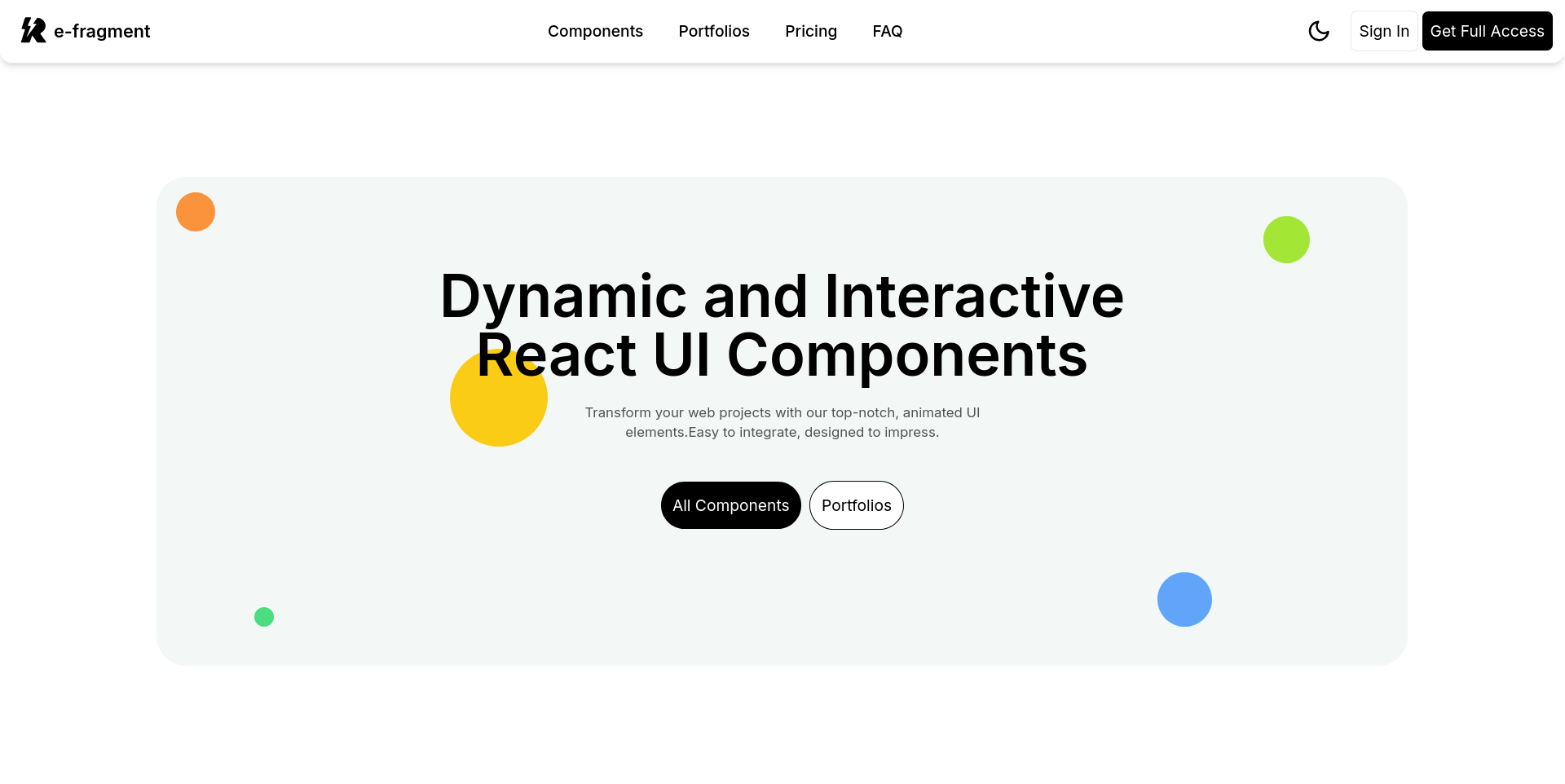
Task: Click the Sign In button
Action: 1384,31
